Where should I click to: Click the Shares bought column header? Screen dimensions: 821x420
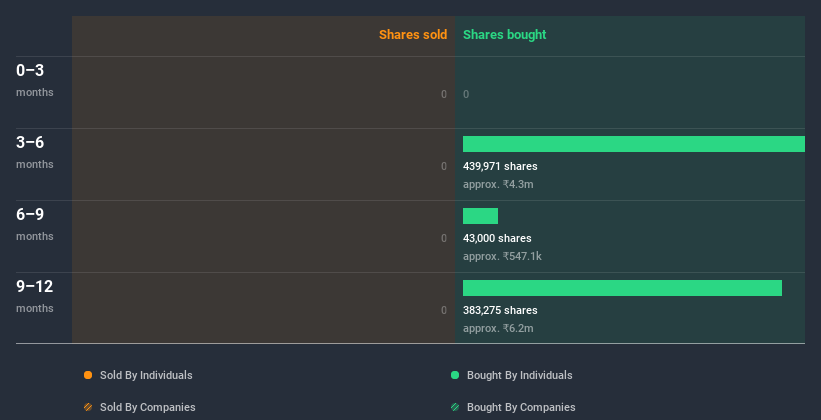[504, 35]
